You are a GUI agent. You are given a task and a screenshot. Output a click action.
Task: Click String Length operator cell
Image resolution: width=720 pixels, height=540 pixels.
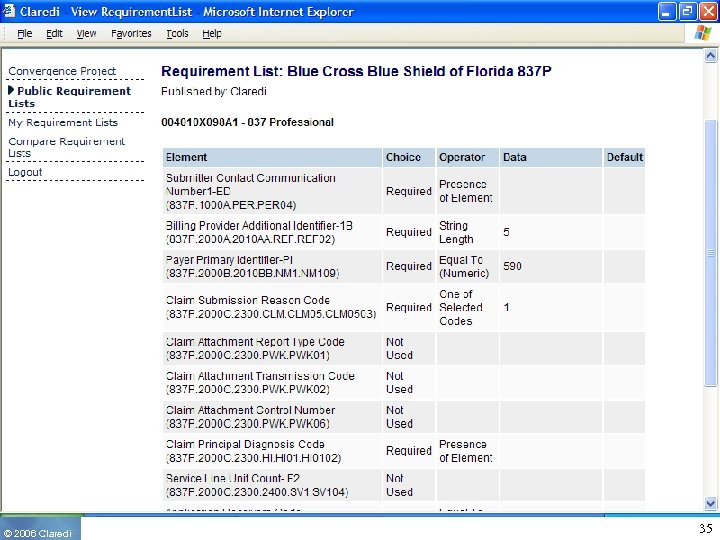pos(467,232)
